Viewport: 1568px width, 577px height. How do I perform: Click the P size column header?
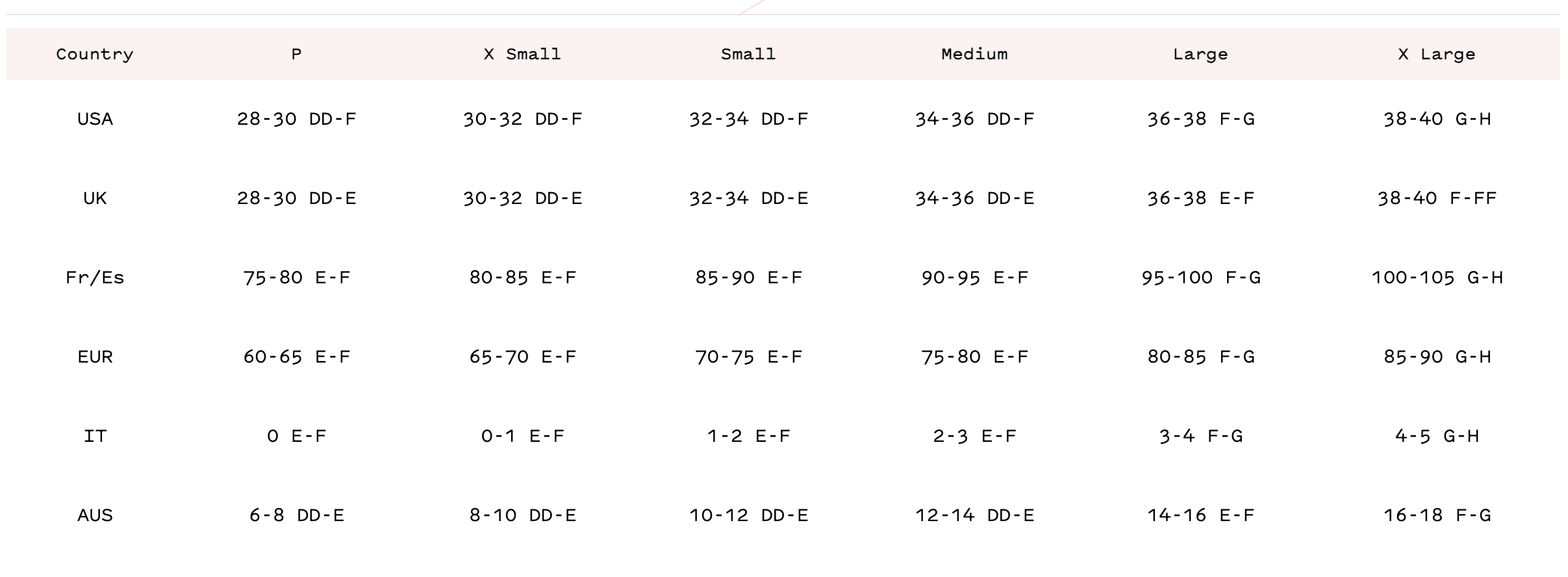click(x=296, y=54)
